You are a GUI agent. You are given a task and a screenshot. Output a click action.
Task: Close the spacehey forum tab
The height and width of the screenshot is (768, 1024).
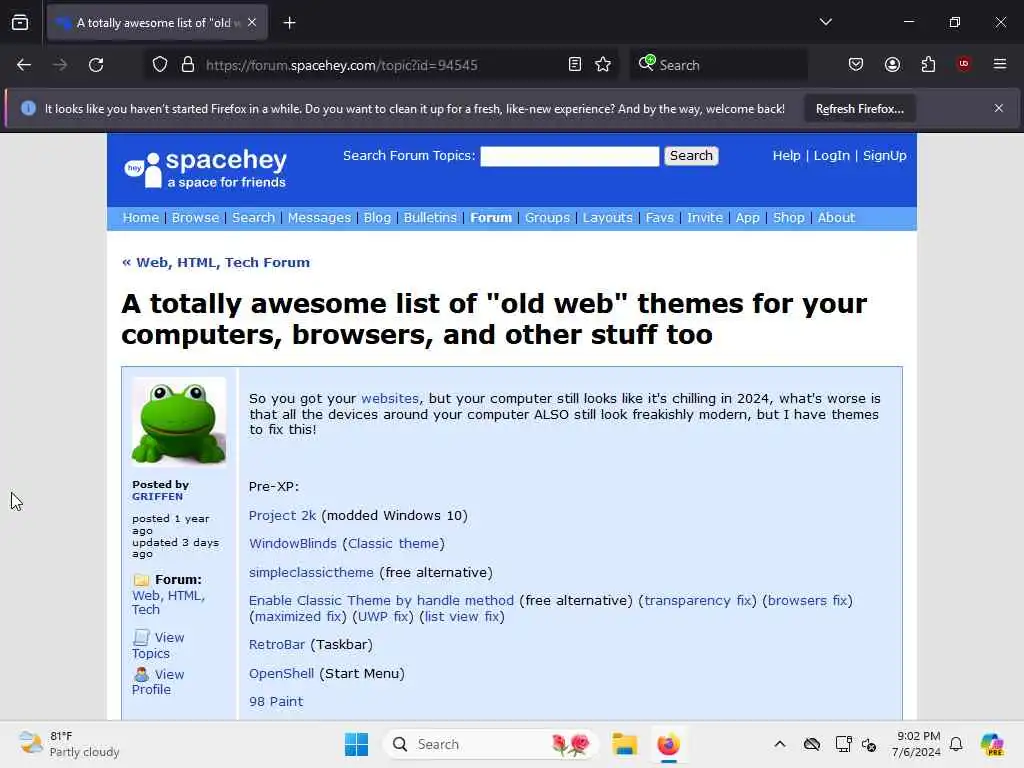252,22
